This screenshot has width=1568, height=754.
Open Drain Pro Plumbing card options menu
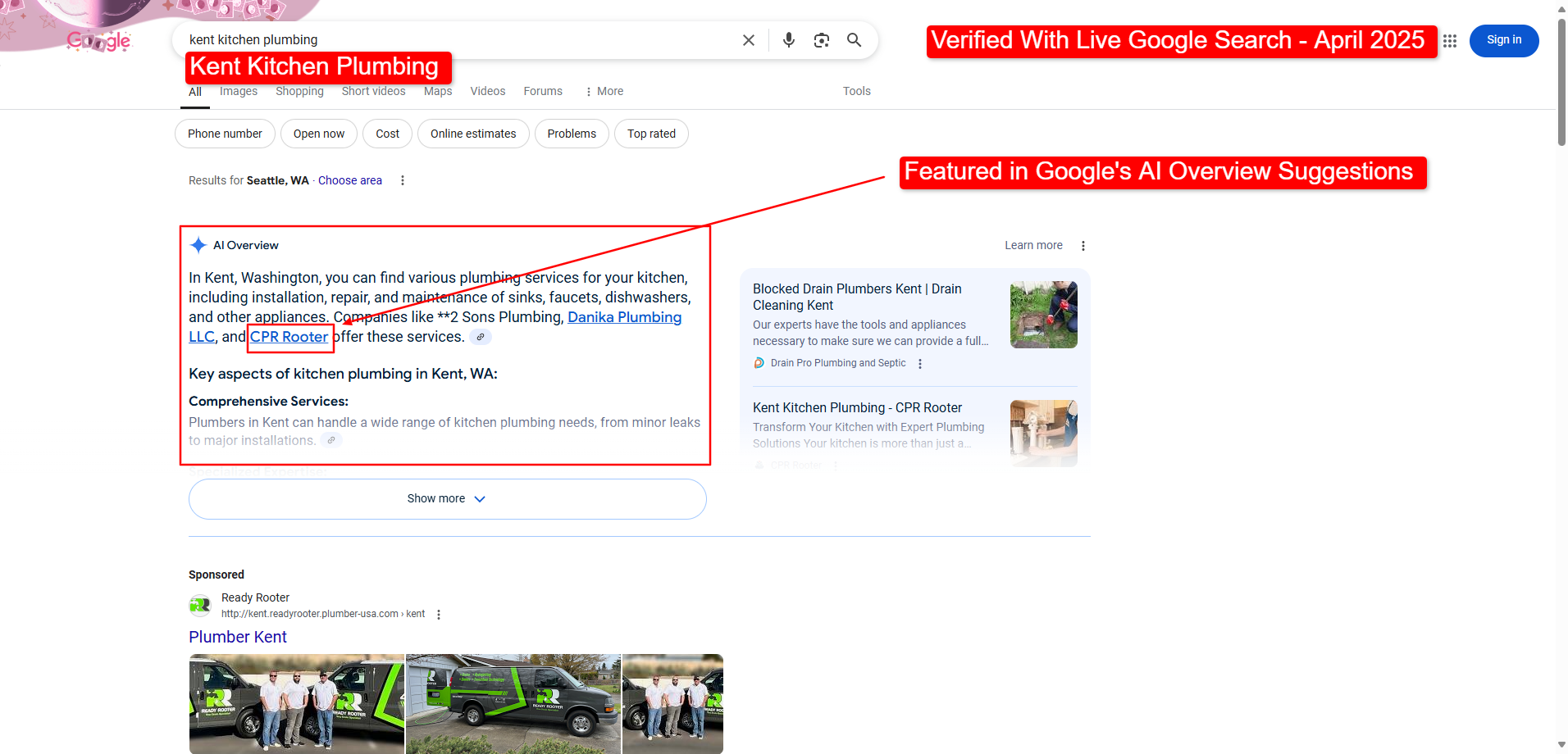[x=920, y=364]
